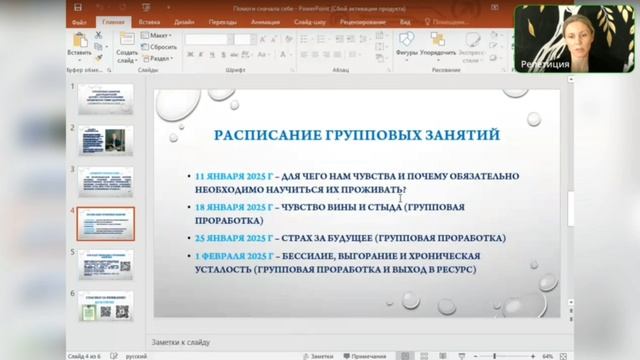The image size is (640, 360).
Task: Start slideshow from status bar icon
Action: [462, 356]
